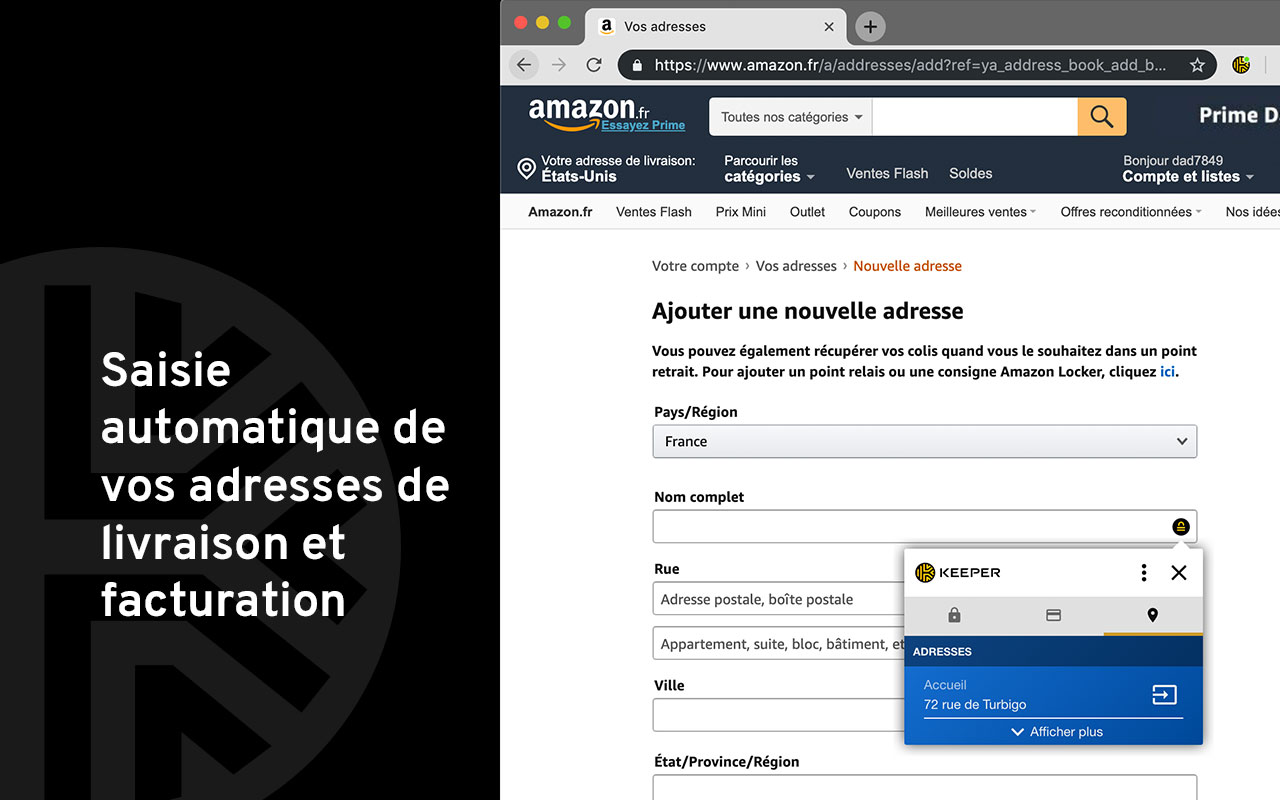The image size is (1280, 800).
Task: Click the Keeper extension icon in browser toolbar
Action: tap(1241, 65)
